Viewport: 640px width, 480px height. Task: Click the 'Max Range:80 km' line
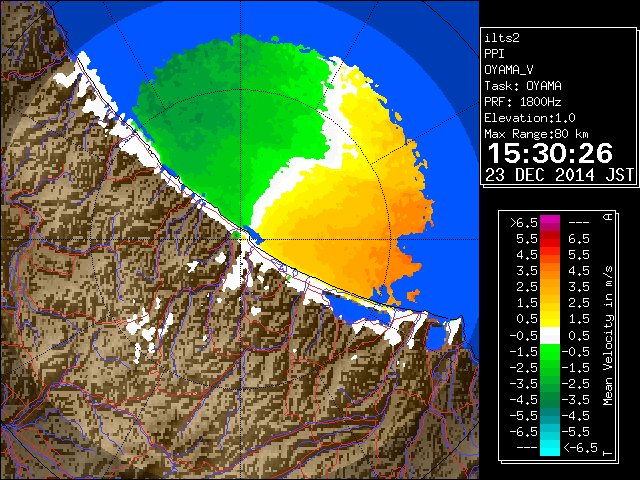(537, 134)
